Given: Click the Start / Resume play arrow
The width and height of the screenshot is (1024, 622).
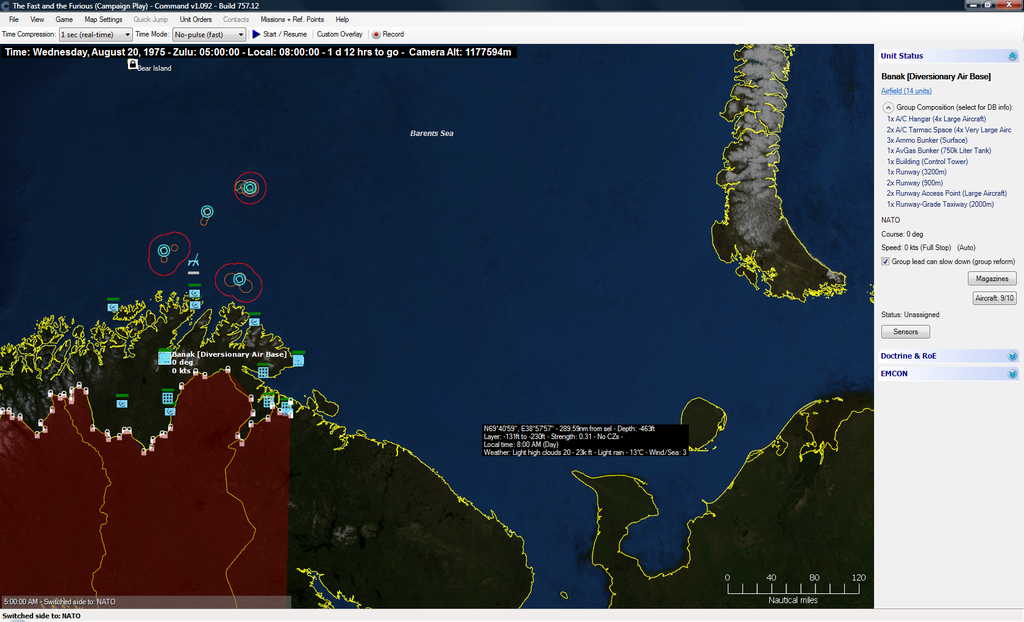Looking at the screenshot, I should (256, 34).
